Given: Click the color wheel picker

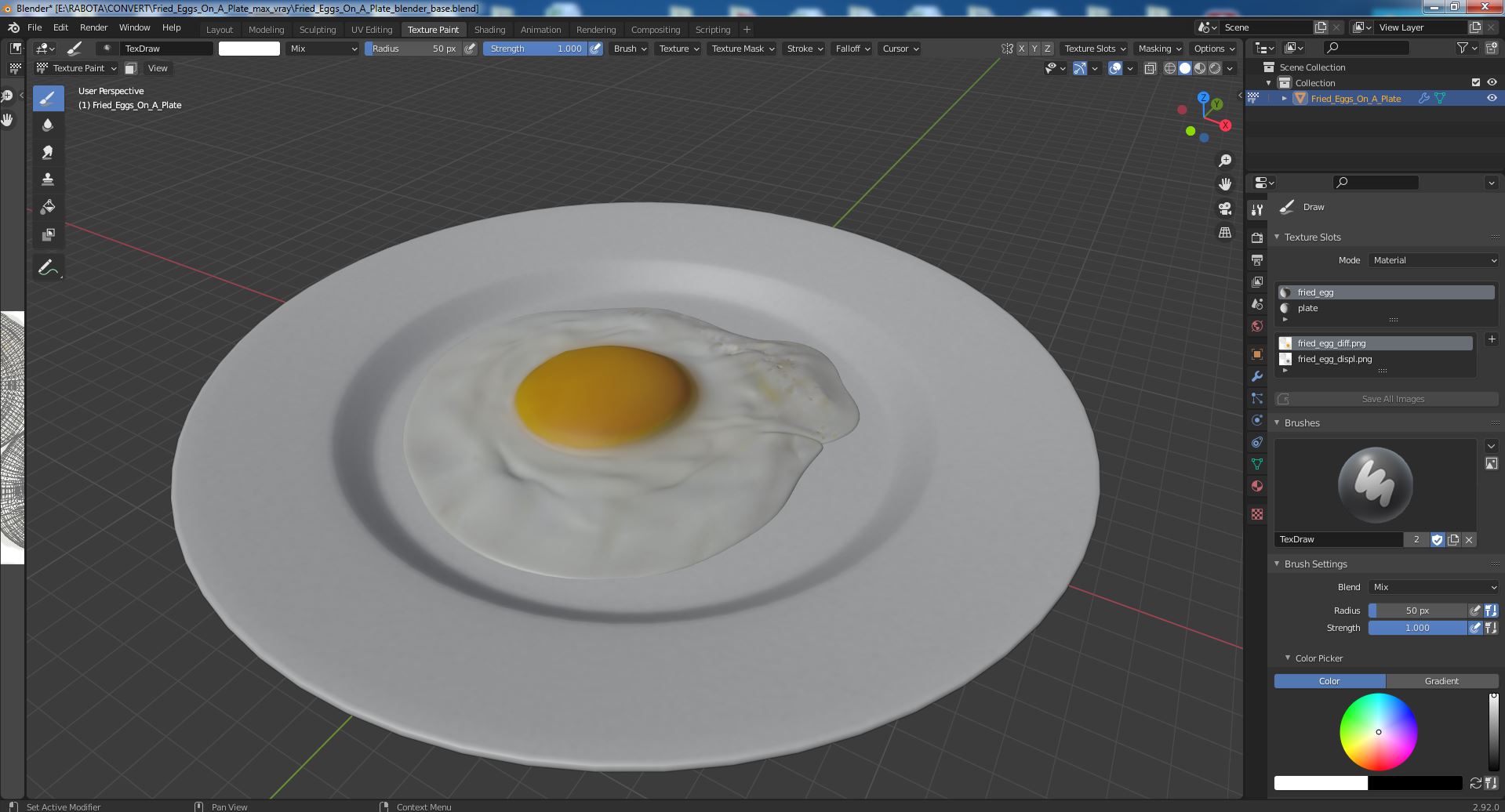Looking at the screenshot, I should (1378, 732).
